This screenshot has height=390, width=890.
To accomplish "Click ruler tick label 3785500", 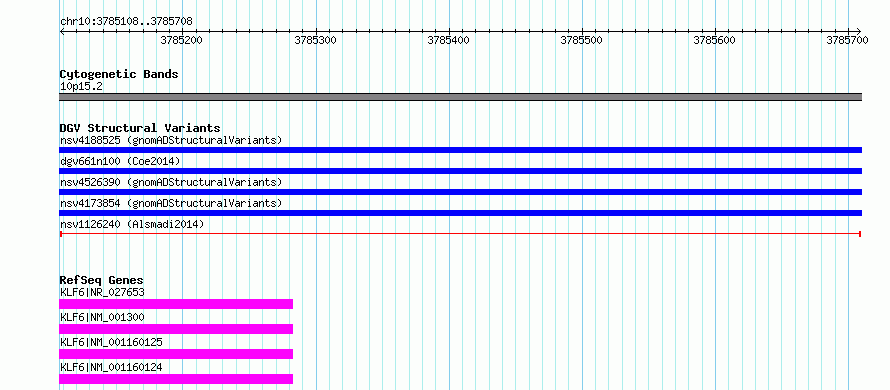I will (582, 40).
